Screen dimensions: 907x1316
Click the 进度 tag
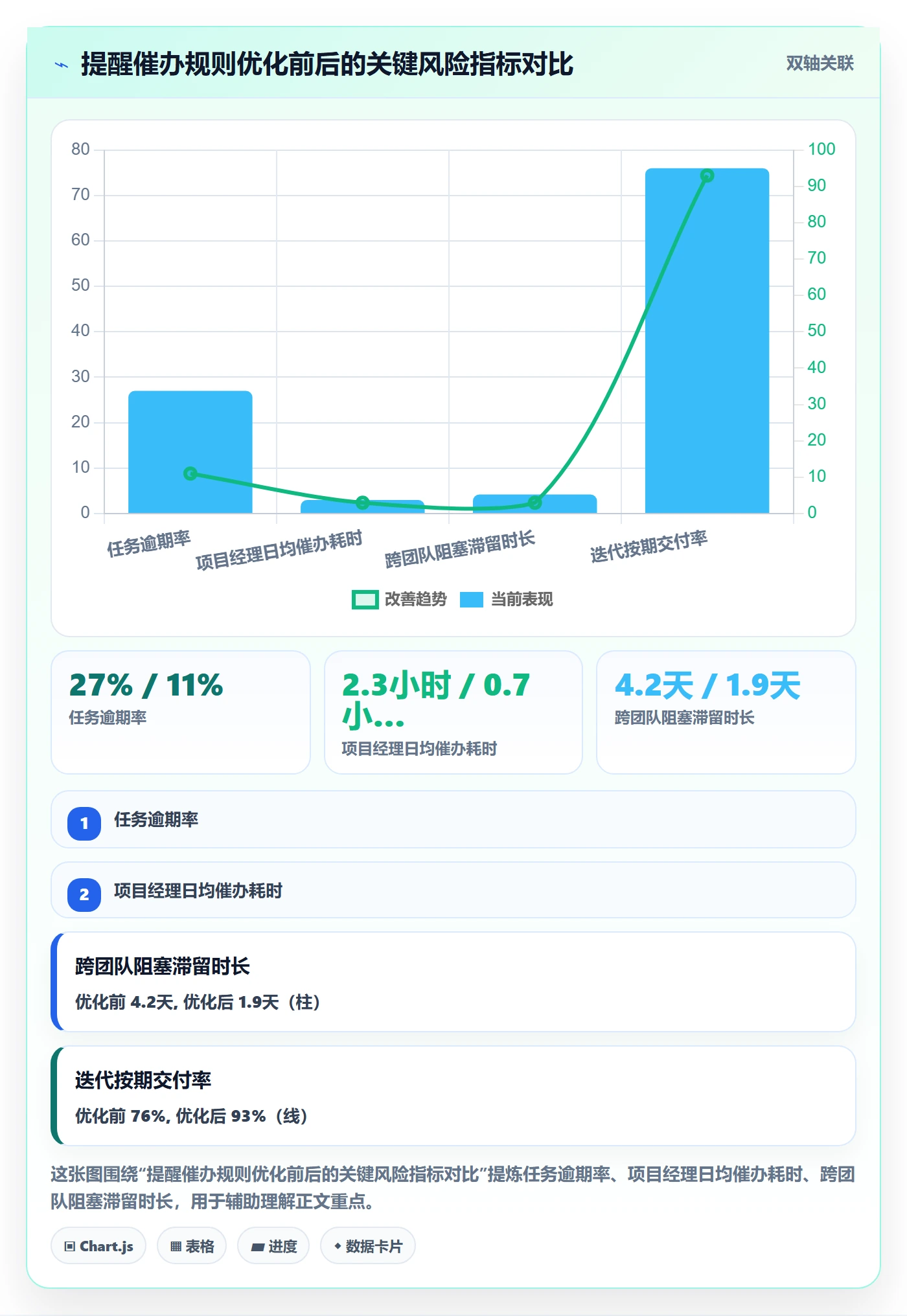[x=273, y=1246]
